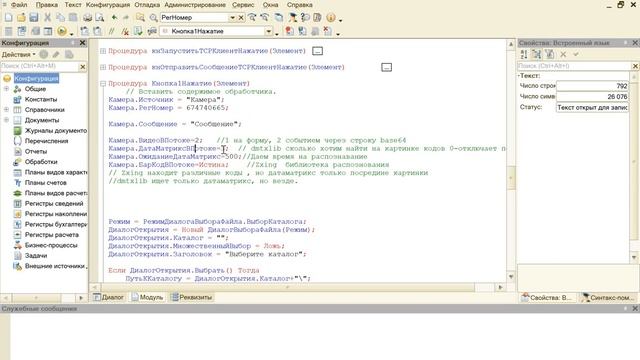
Task: Click the orange About info icon
Action: pyautogui.click(x=331, y=18)
